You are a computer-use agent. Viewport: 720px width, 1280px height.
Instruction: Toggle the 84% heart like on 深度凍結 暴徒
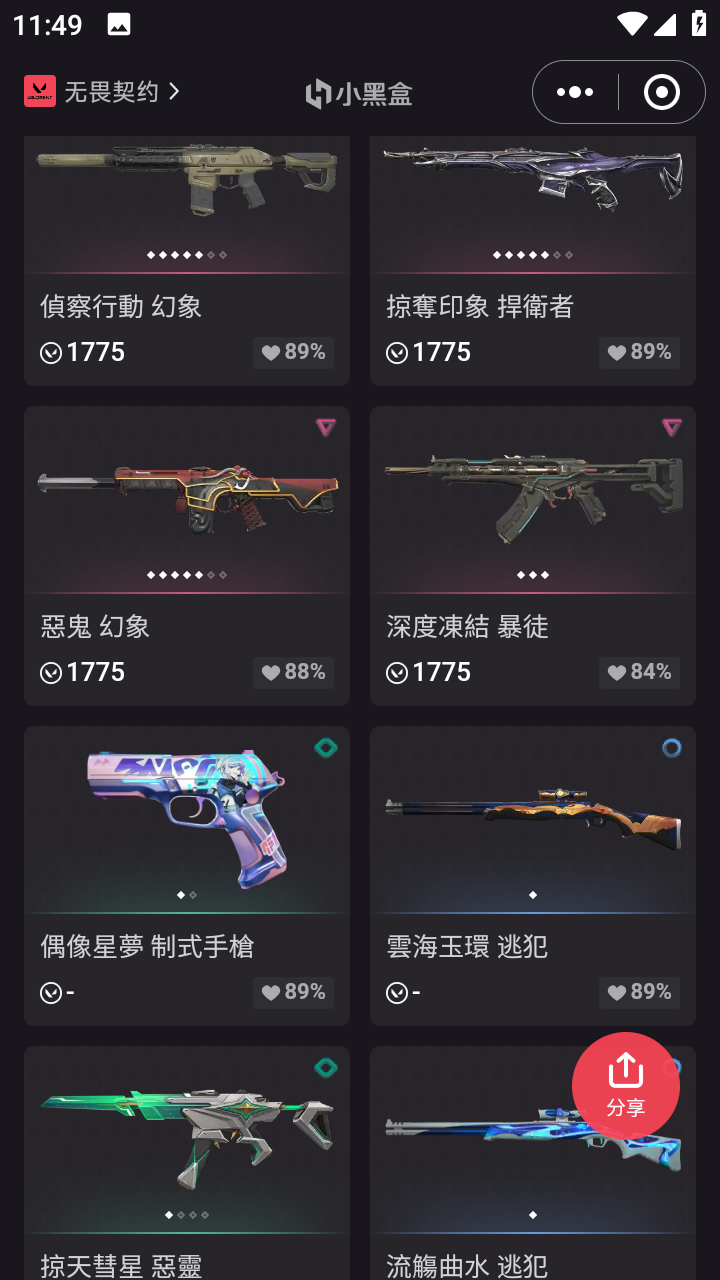(639, 672)
